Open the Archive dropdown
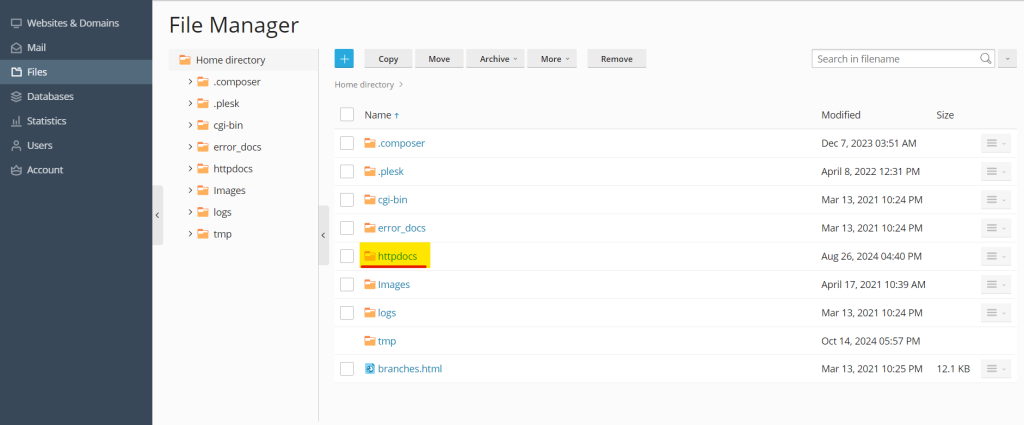This screenshot has height=425, width=1024. (495, 59)
